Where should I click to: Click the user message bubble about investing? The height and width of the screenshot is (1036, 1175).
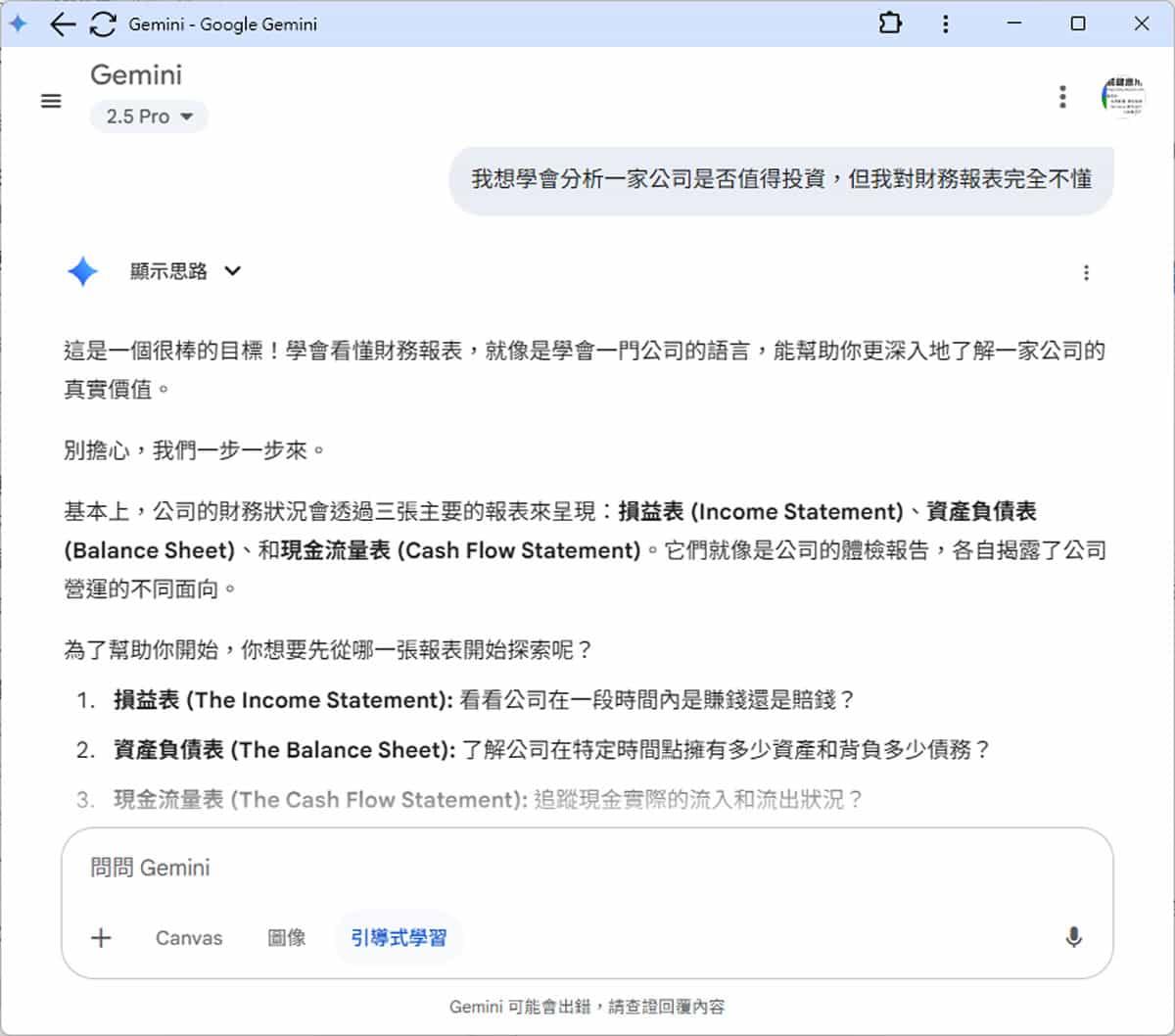[780, 180]
